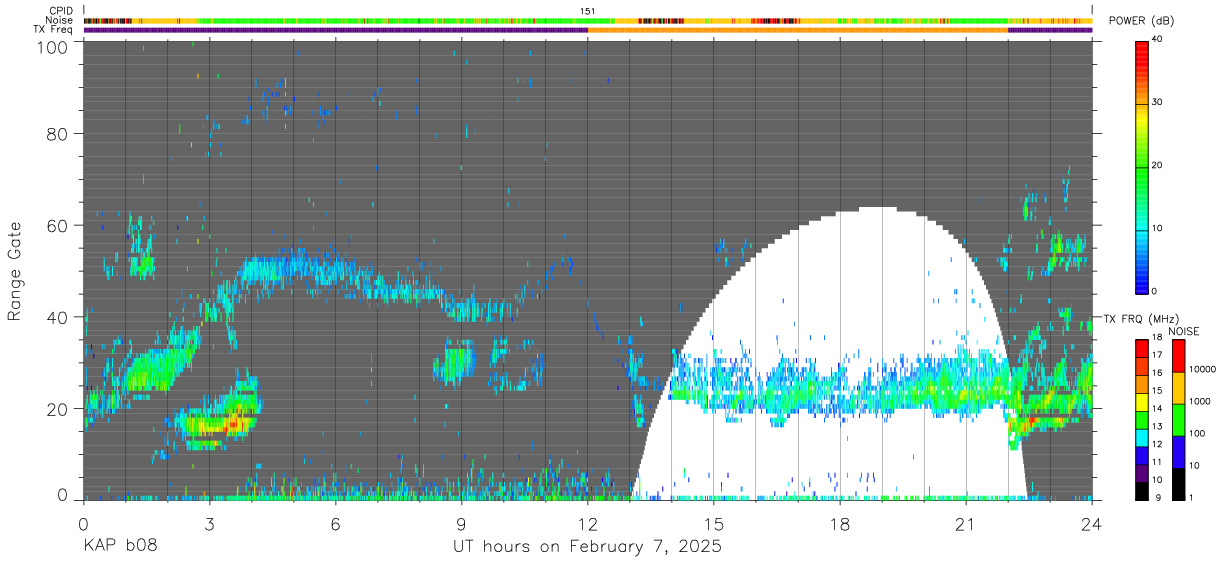
Task: Click TX frequency legend value 15
Action: [x=1157, y=391]
